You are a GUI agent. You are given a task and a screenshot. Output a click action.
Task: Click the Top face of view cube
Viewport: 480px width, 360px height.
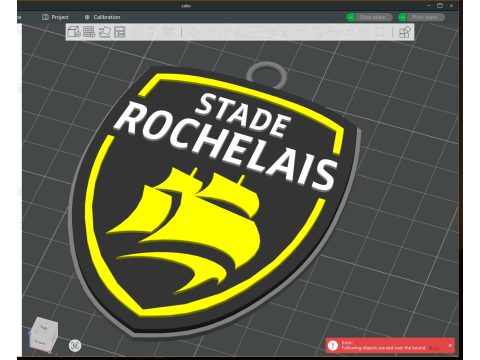click(44, 327)
